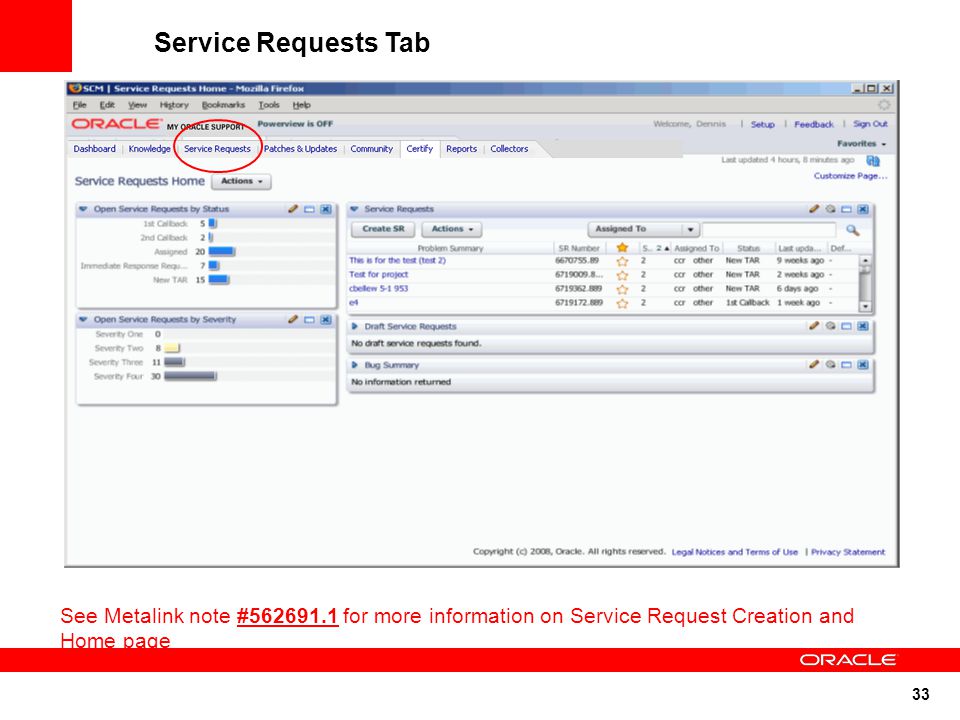Close the Open Service Requests by Status panel
This screenshot has height=720, width=960.
pos(326,209)
